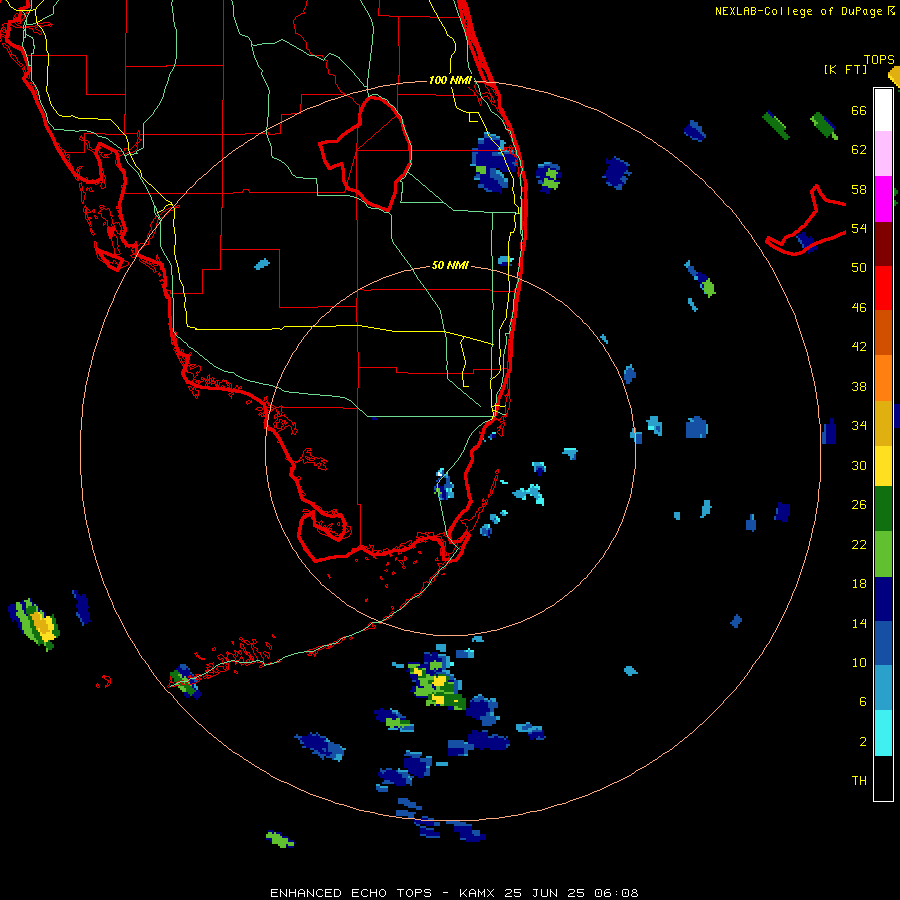This screenshot has height=900, width=900.
Task: Click legend value "2"
Action: pos(863,742)
